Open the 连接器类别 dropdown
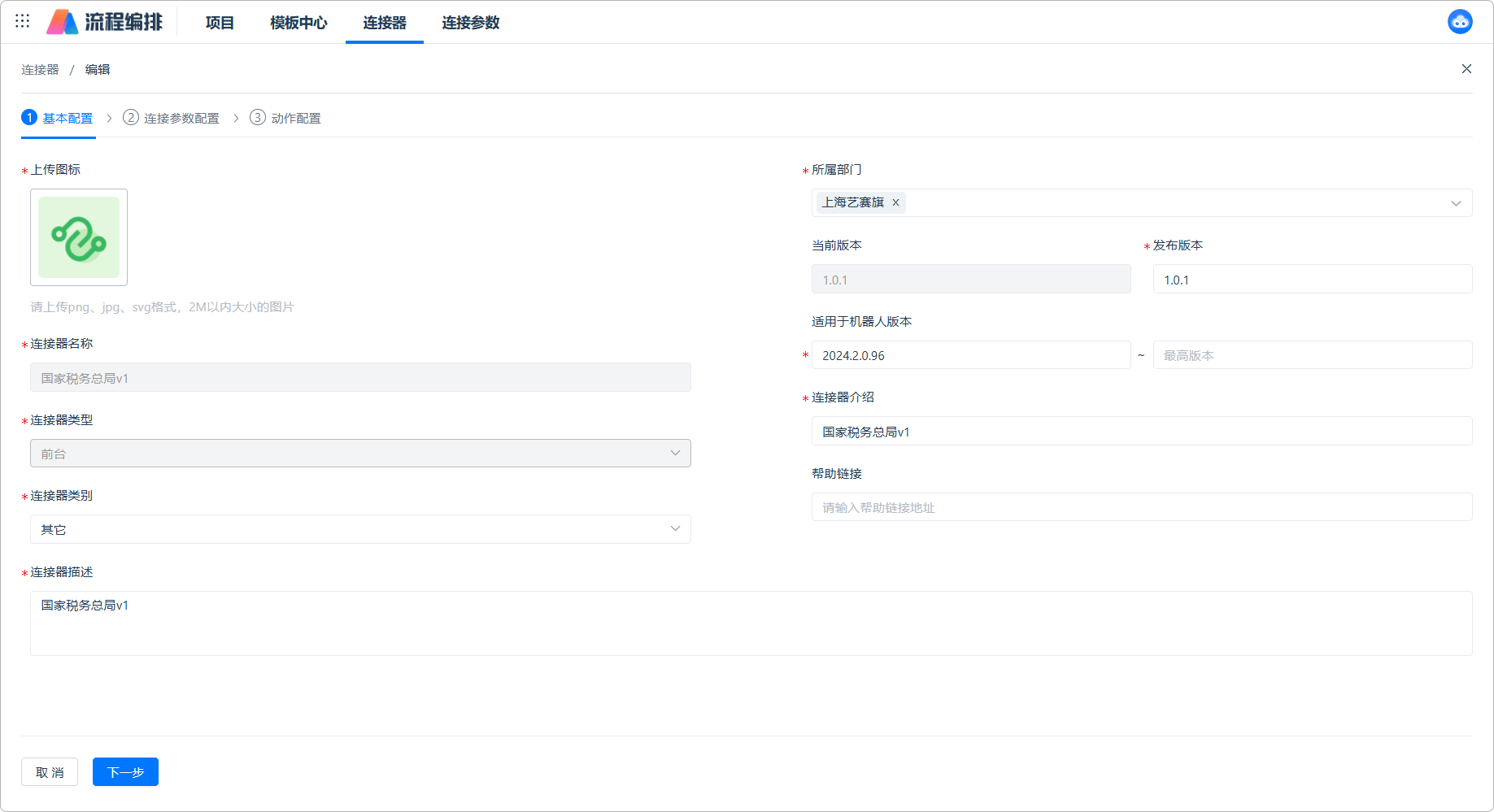 point(360,529)
